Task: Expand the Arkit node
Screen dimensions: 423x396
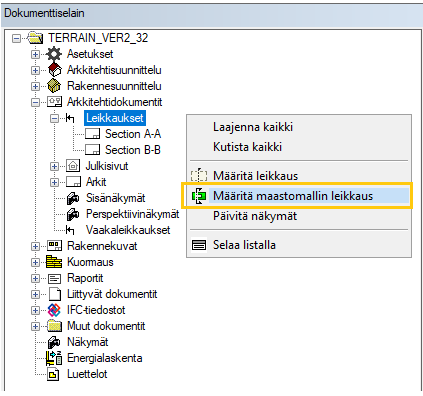Action: pos(54,182)
